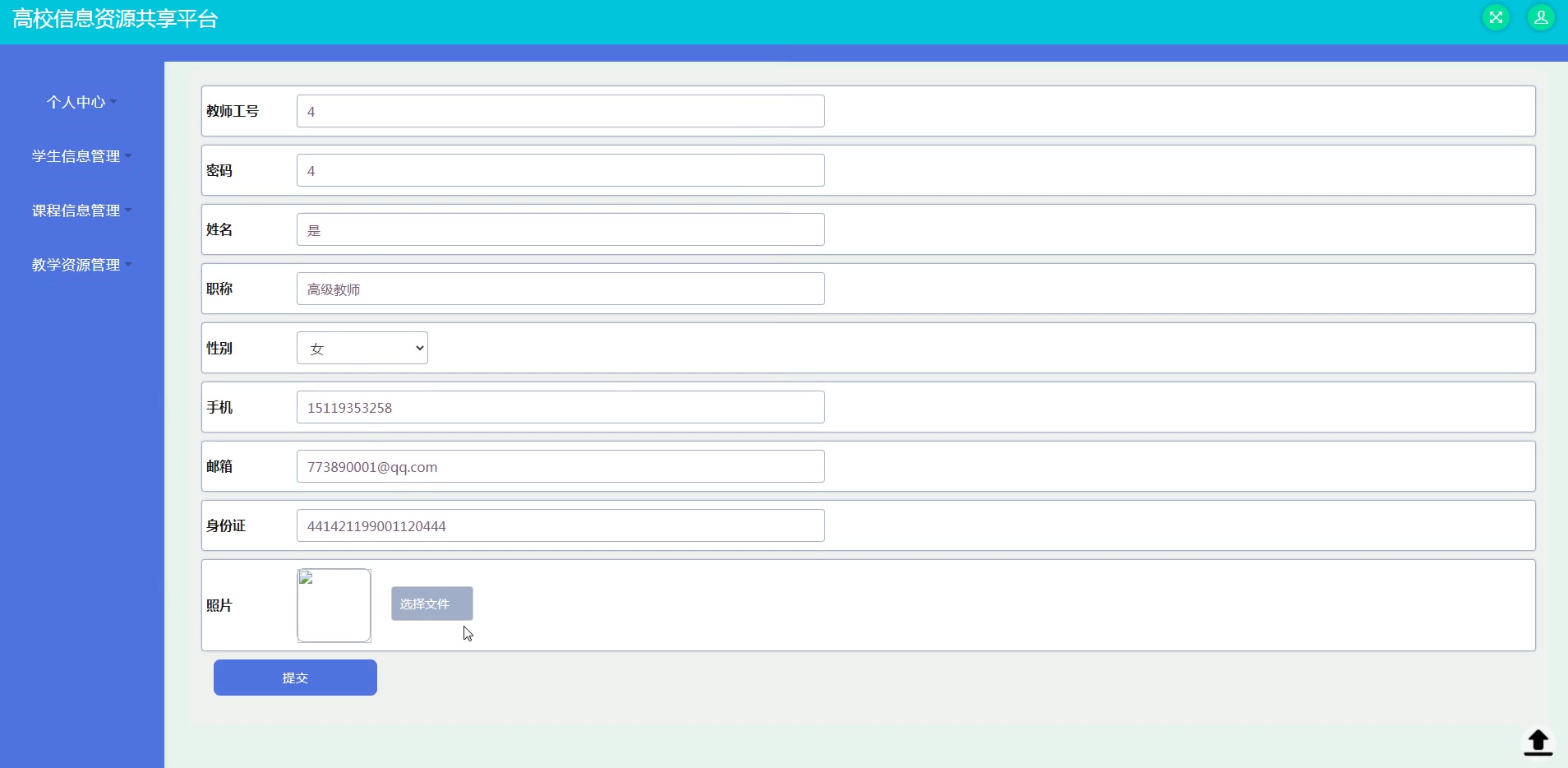Click the fullscreen toggle icon in header
The height and width of the screenshot is (768, 1568).
coord(1496,17)
